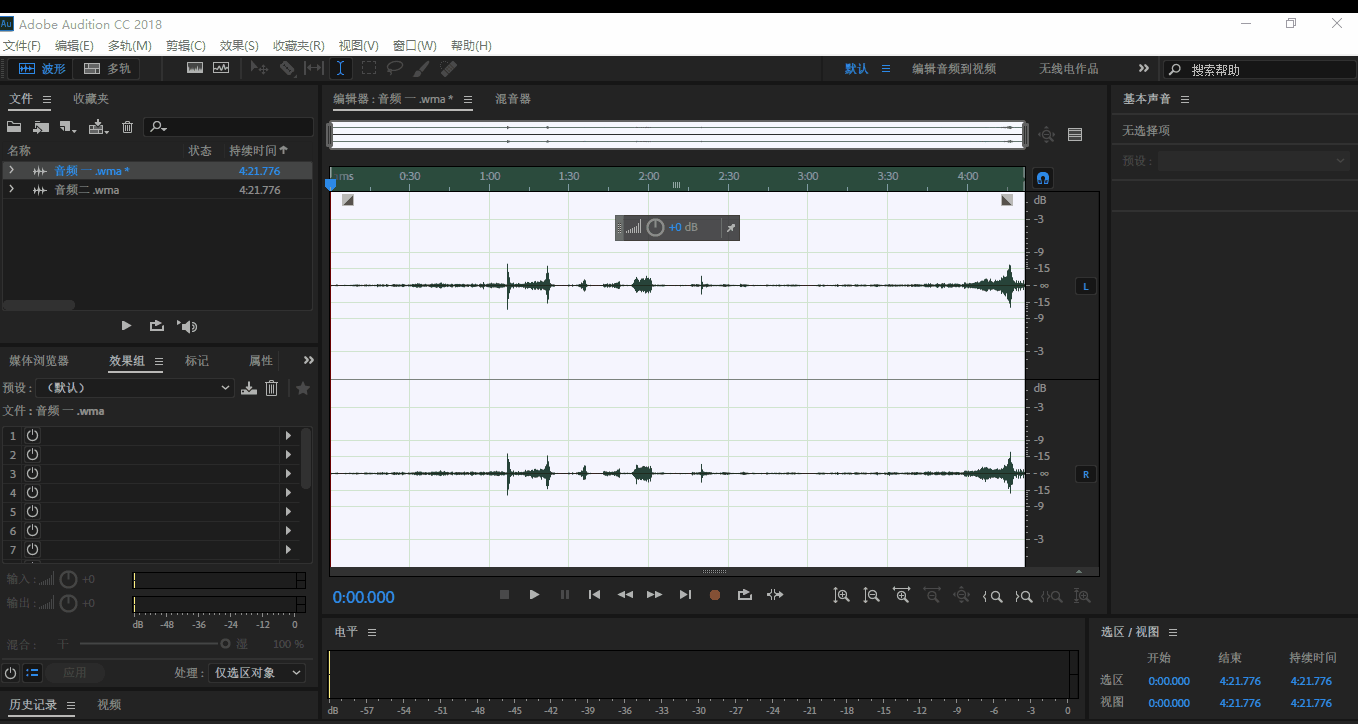Select the file 音频二 .wma
Viewport: 1358px width, 724px height.
click(x=86, y=190)
